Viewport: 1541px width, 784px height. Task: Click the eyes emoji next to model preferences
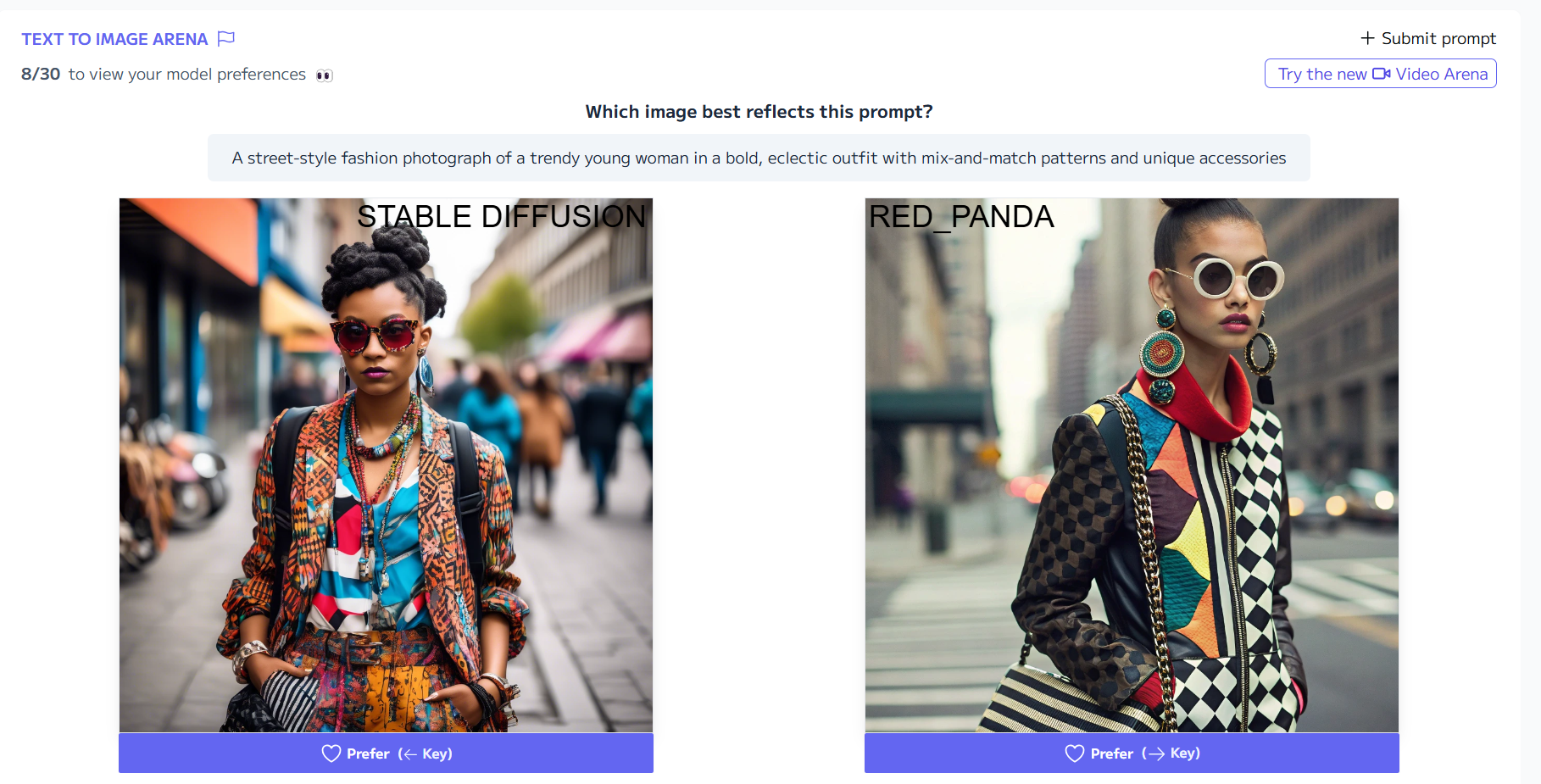pos(324,75)
